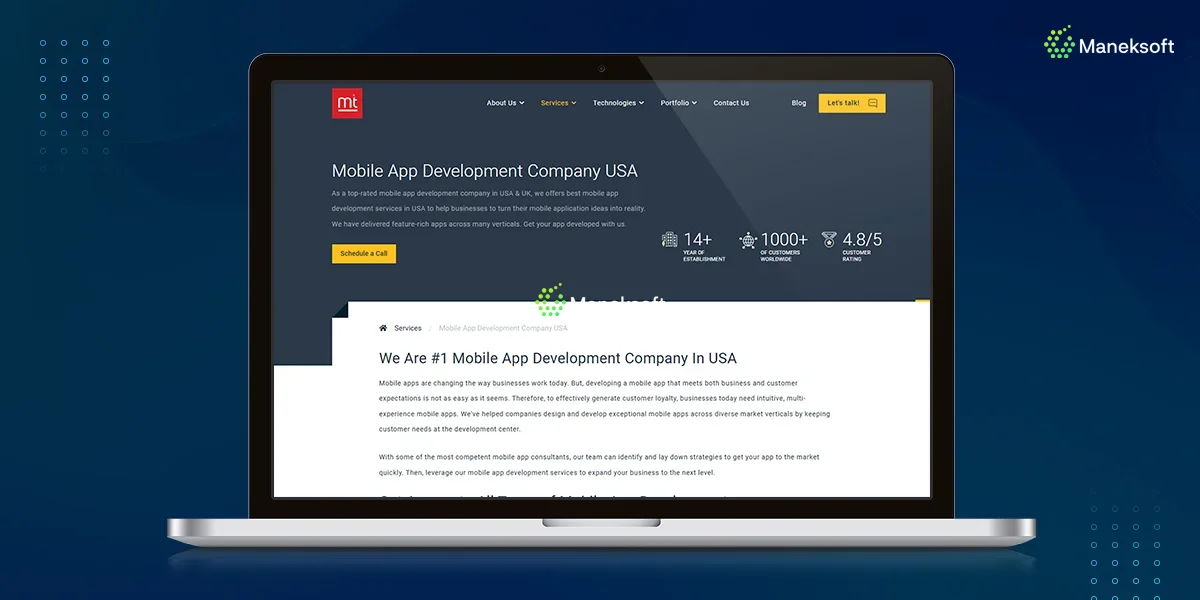Click the red MT logo
Screen dimensions: 1200x600
(x=347, y=103)
